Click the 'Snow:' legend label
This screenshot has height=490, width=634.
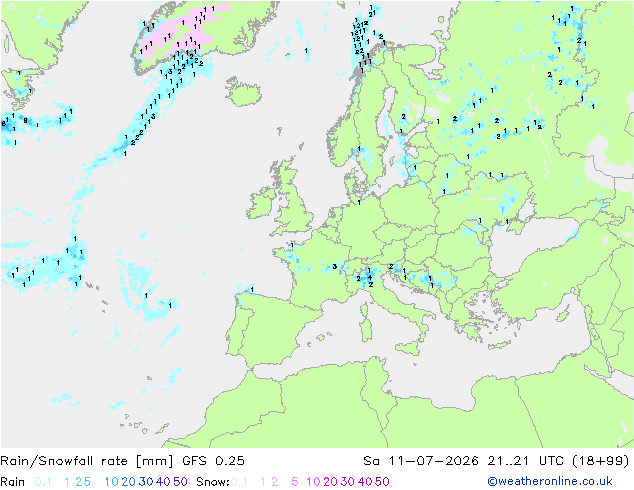[213, 482]
